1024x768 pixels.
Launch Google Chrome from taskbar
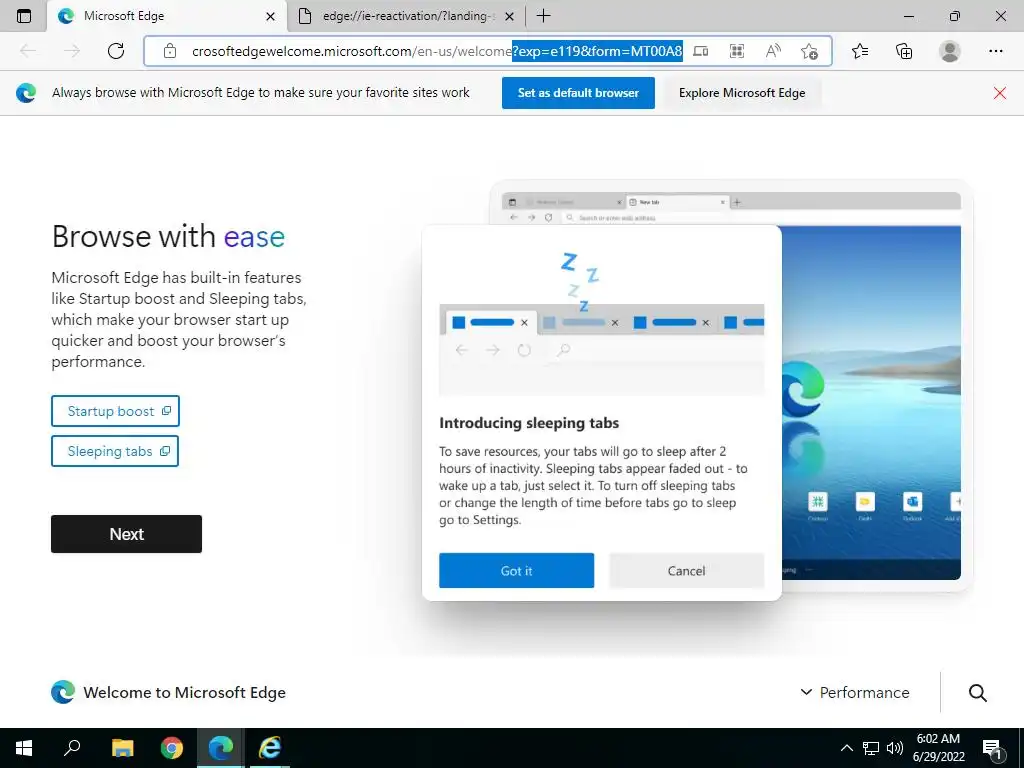click(x=172, y=748)
